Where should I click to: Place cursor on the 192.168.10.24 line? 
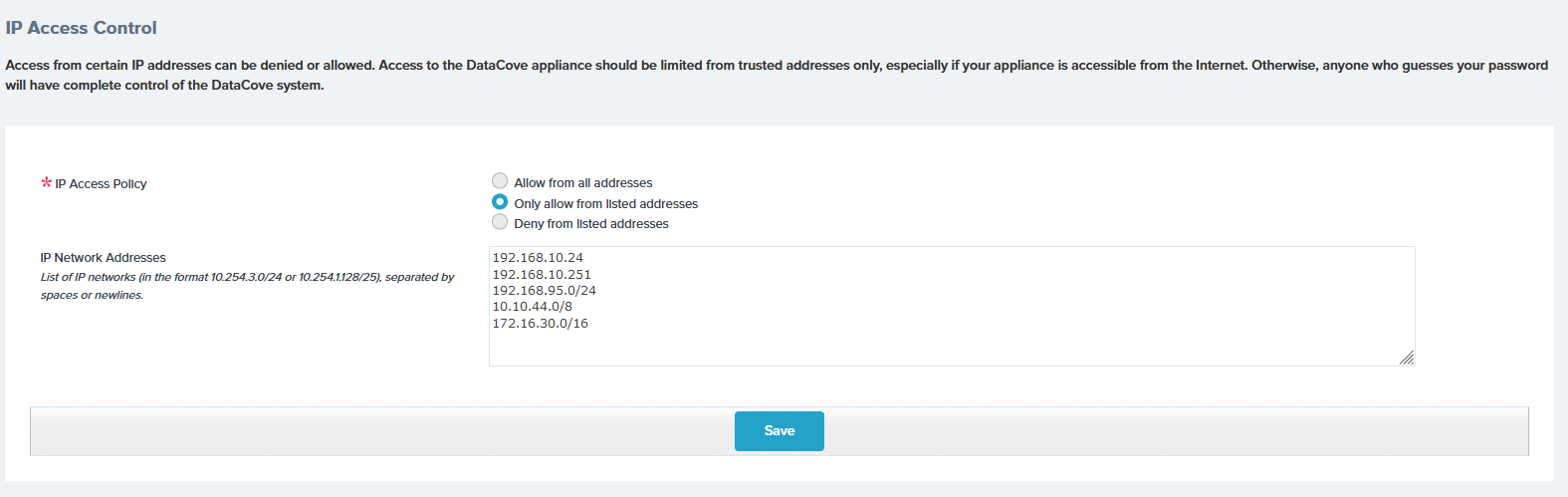tap(538, 258)
